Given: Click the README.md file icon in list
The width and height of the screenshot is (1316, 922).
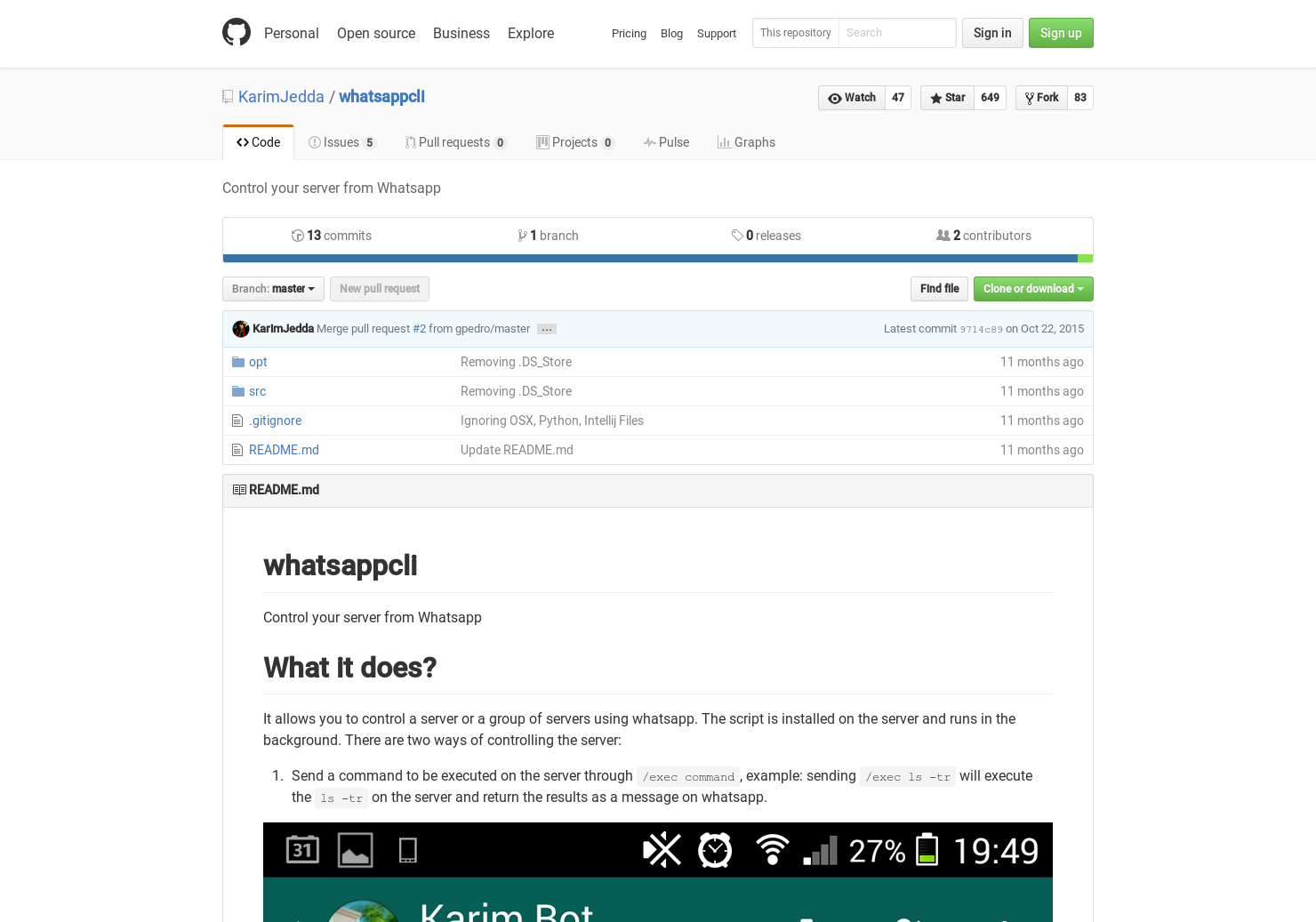Looking at the screenshot, I should pos(237,450).
